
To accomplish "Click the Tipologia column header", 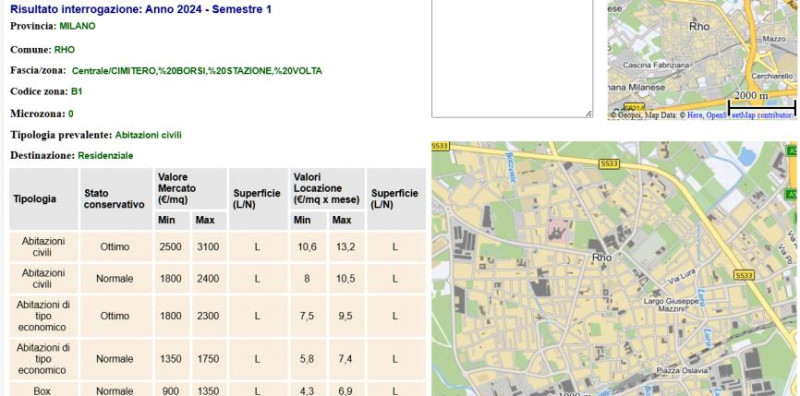I will (43, 199).
